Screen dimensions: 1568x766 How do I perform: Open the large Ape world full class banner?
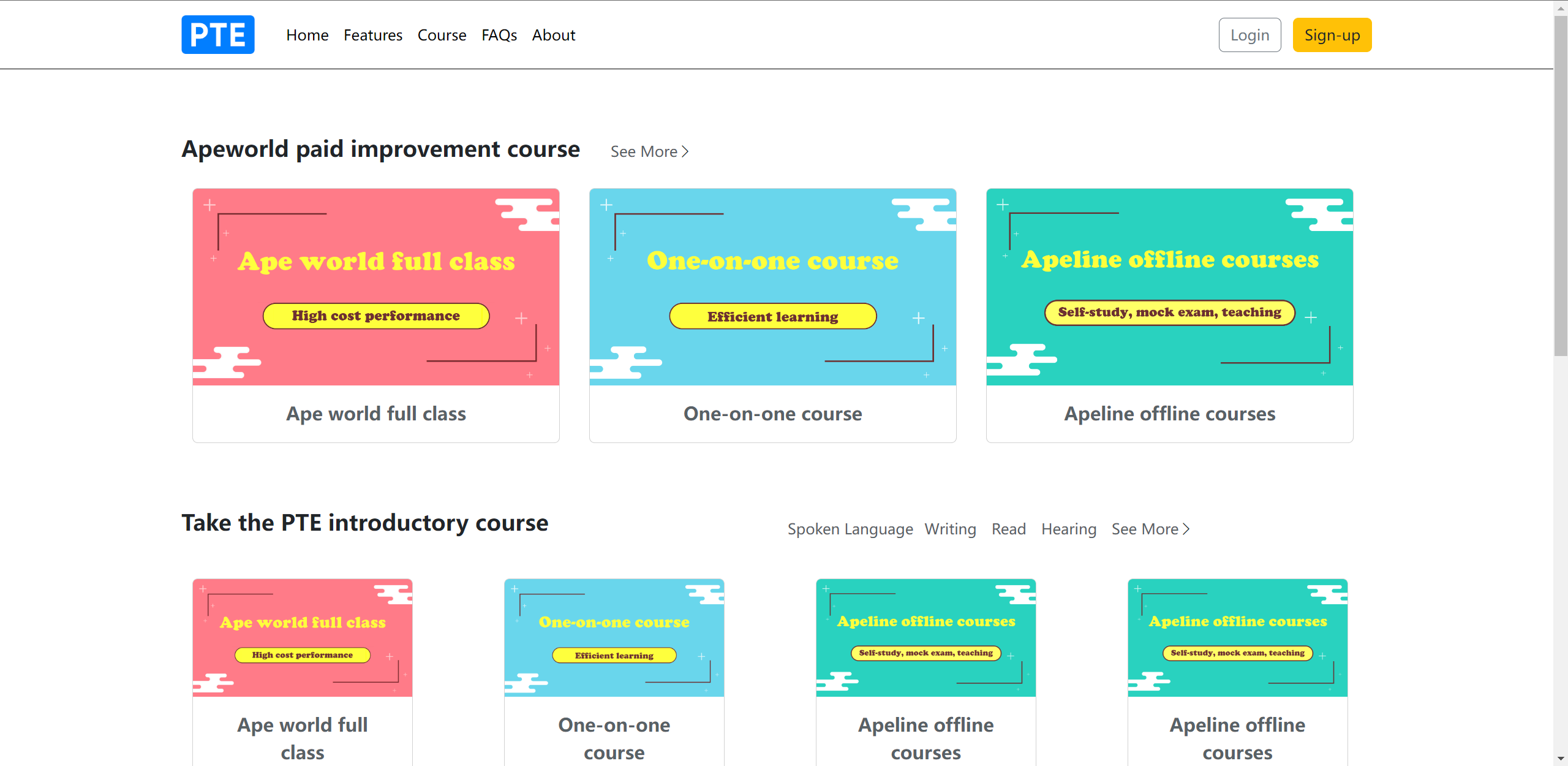376,287
